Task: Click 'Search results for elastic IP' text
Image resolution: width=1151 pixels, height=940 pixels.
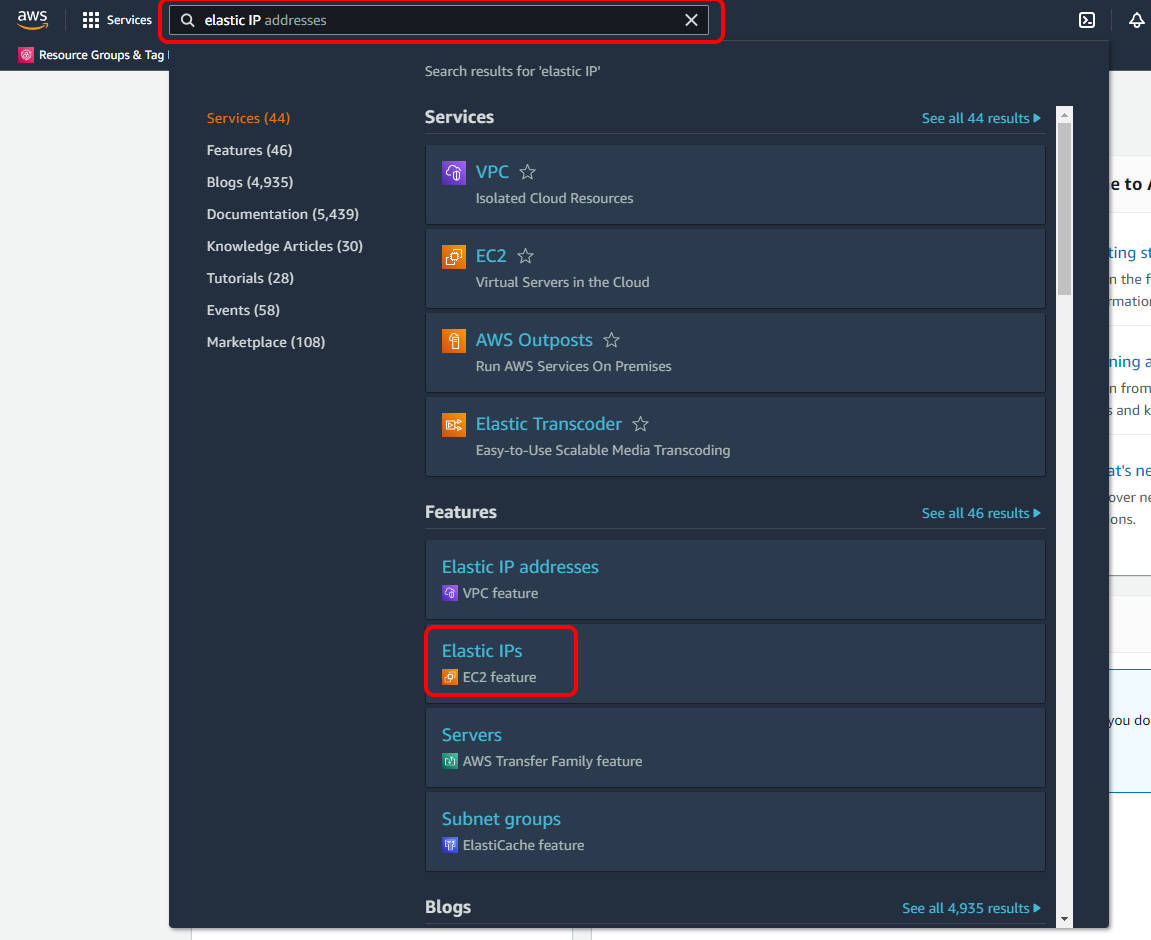Action: [512, 71]
